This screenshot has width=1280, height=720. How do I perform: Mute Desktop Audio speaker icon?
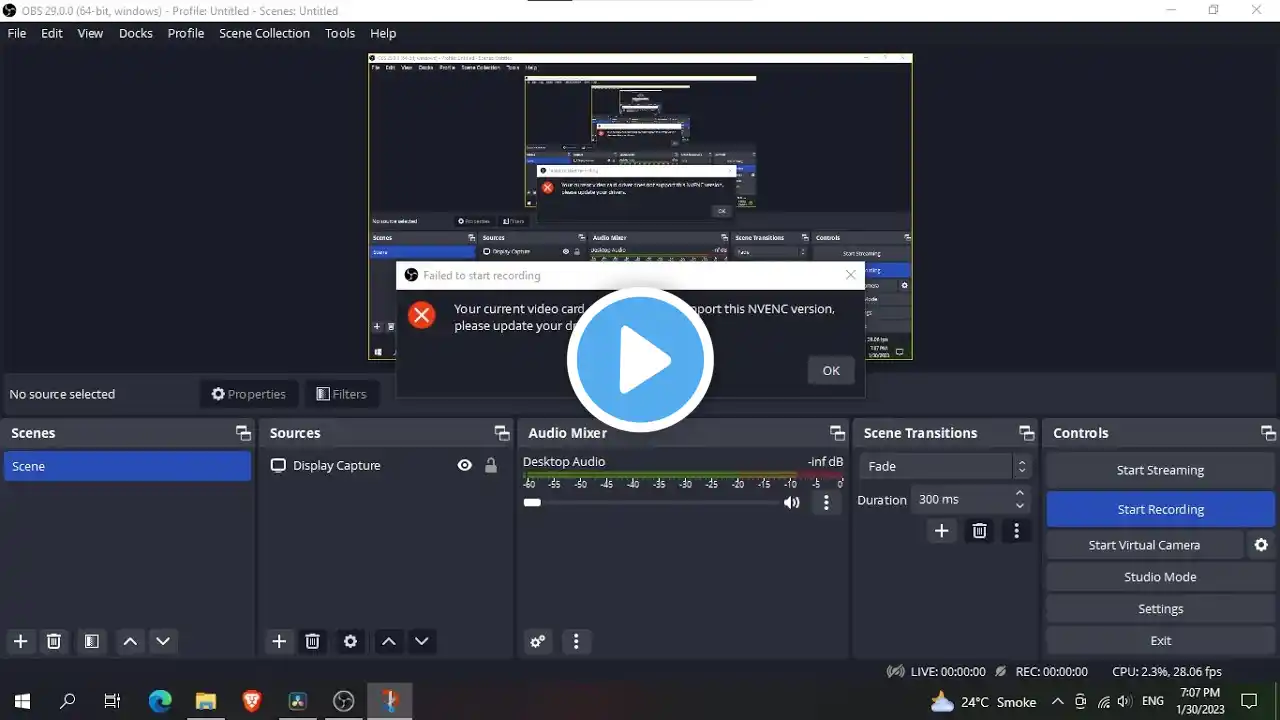792,503
